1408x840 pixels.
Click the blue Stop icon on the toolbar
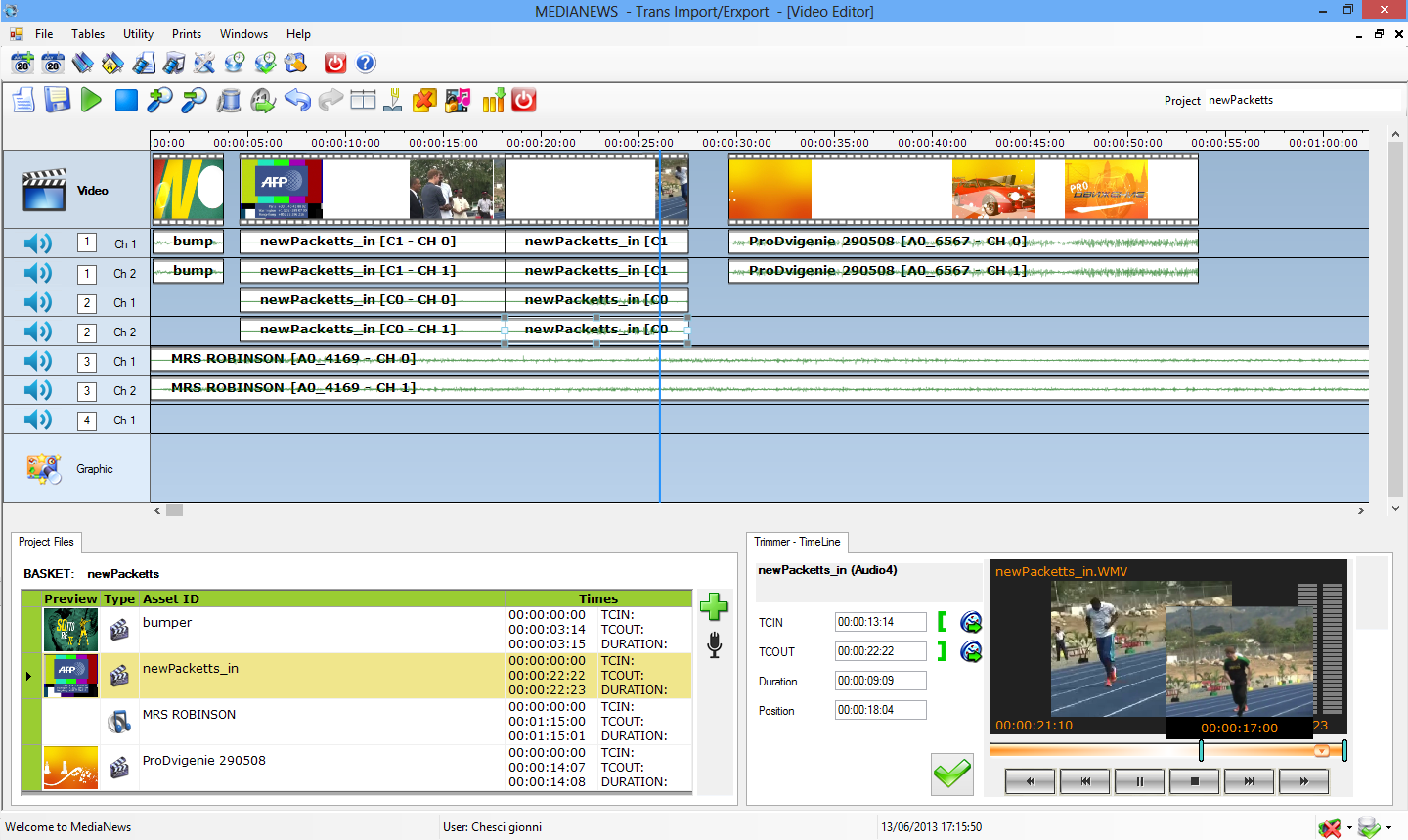125,99
